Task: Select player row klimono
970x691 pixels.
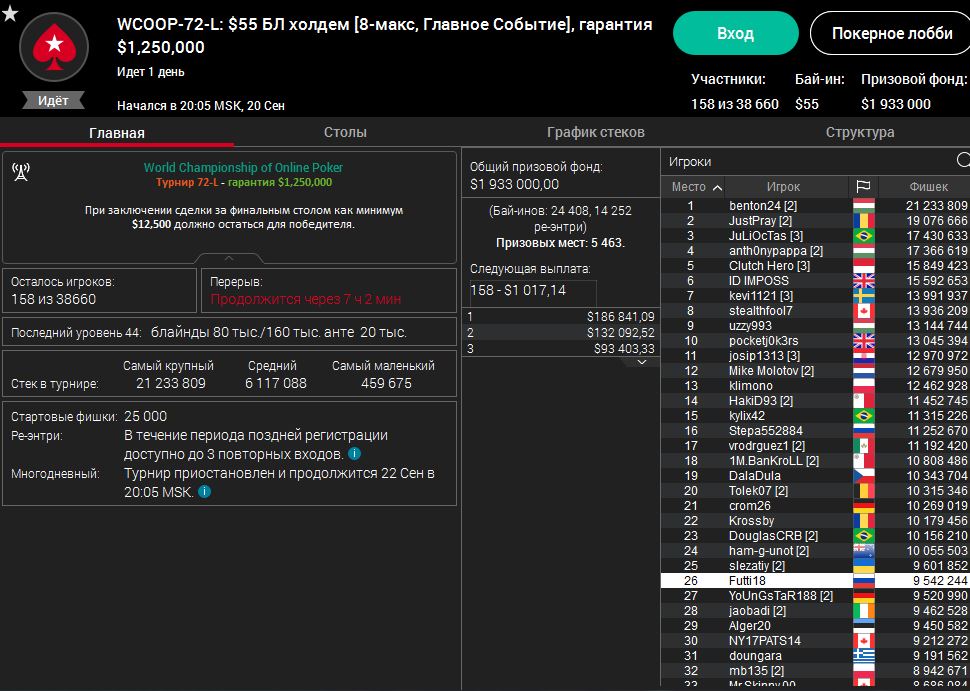Action: tap(815, 385)
